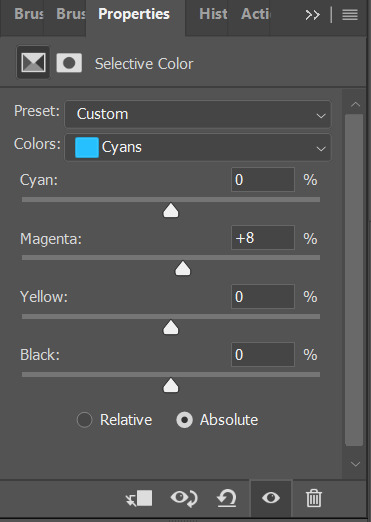Toggle layer visibility eye icon
The height and width of the screenshot is (522, 371).
(271, 498)
